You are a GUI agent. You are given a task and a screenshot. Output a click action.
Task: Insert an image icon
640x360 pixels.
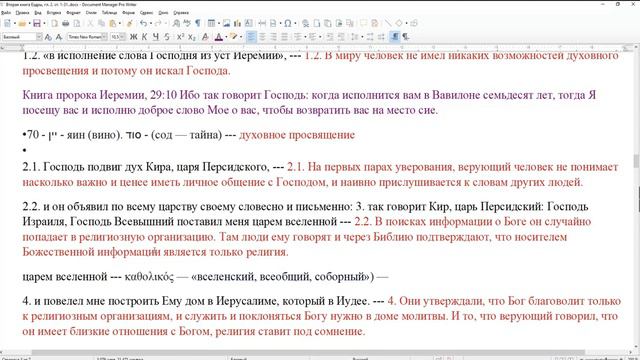coord(227,23)
